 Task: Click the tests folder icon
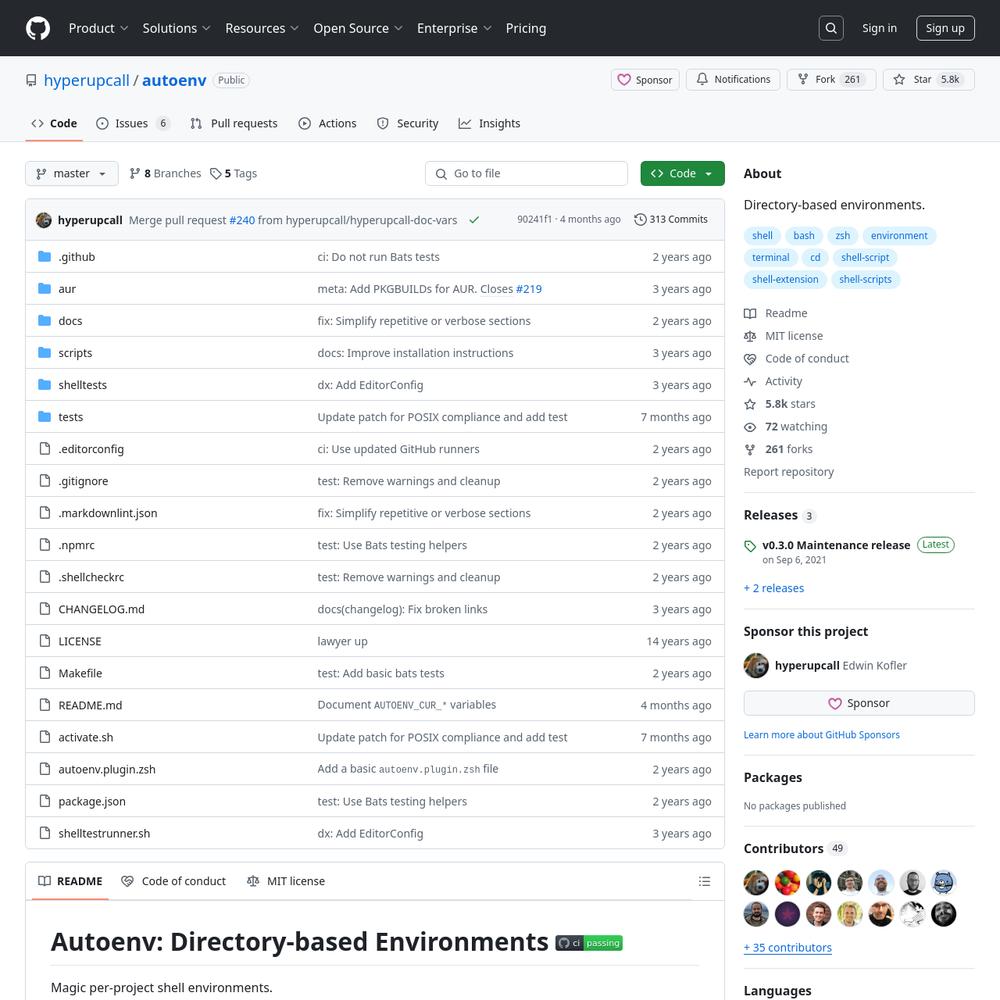coord(44,416)
